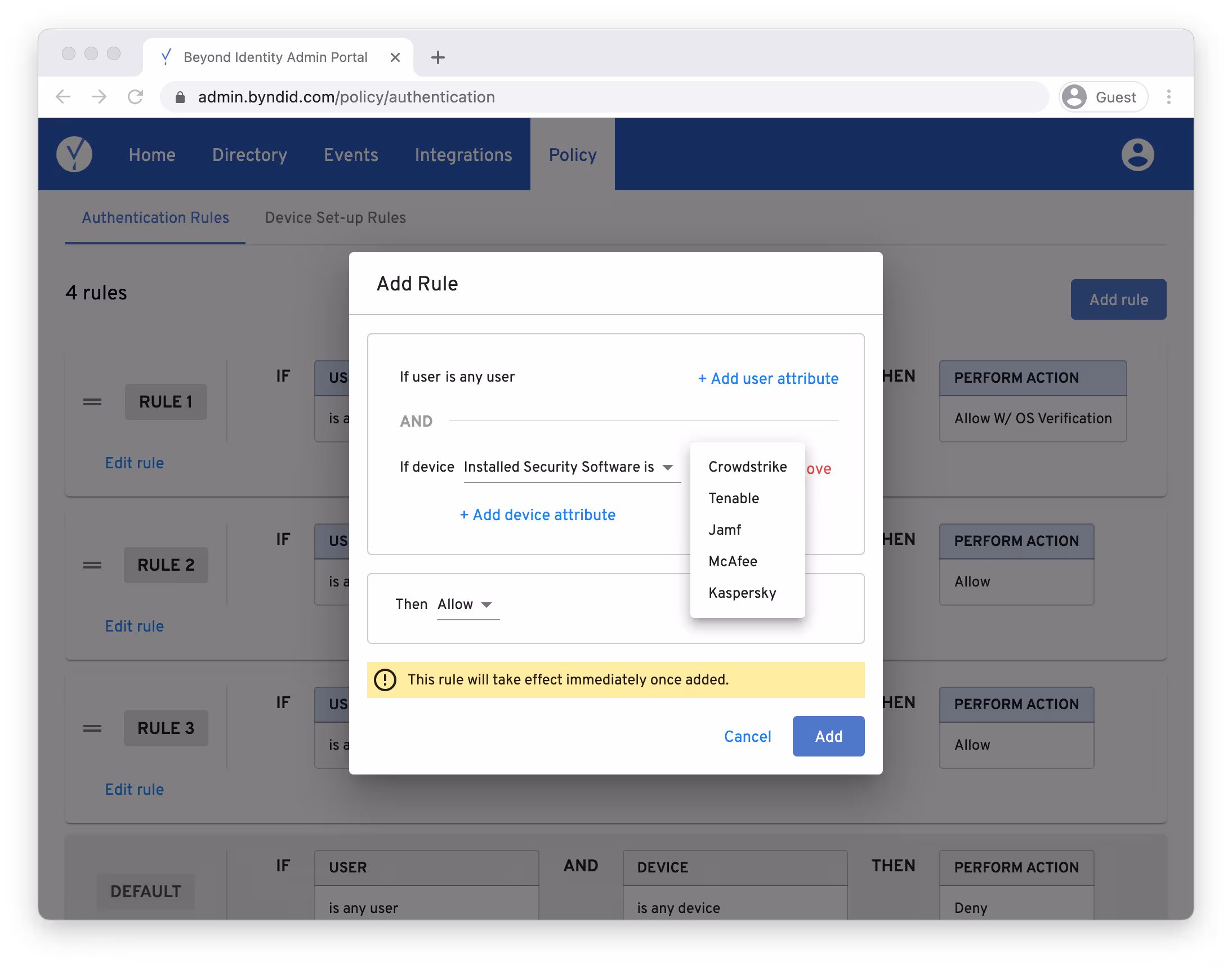The height and width of the screenshot is (967, 1232).
Task: Switch to the Device Set-up Rules tab
Action: tap(336, 217)
